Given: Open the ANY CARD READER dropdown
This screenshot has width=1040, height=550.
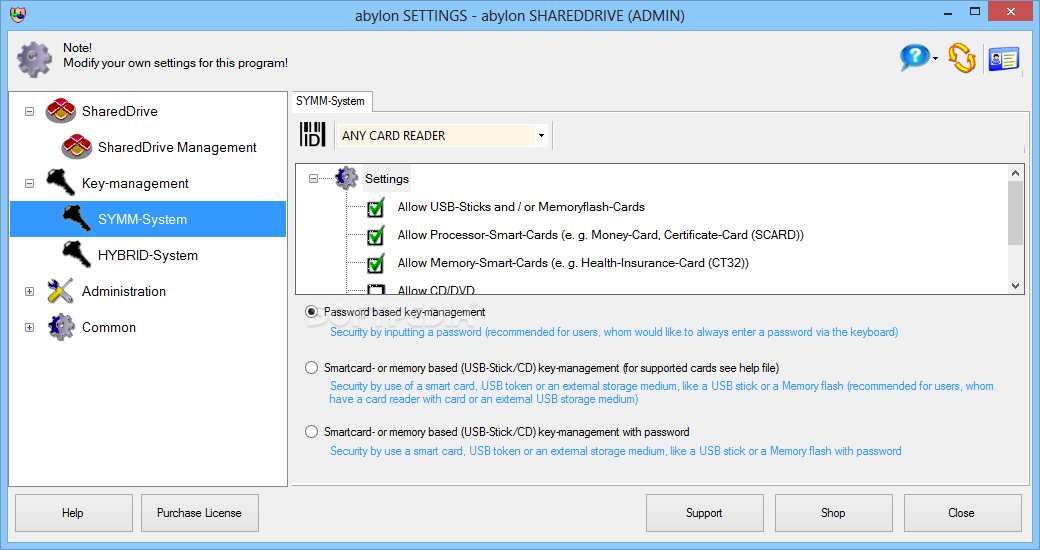Looking at the screenshot, I should (x=542, y=135).
